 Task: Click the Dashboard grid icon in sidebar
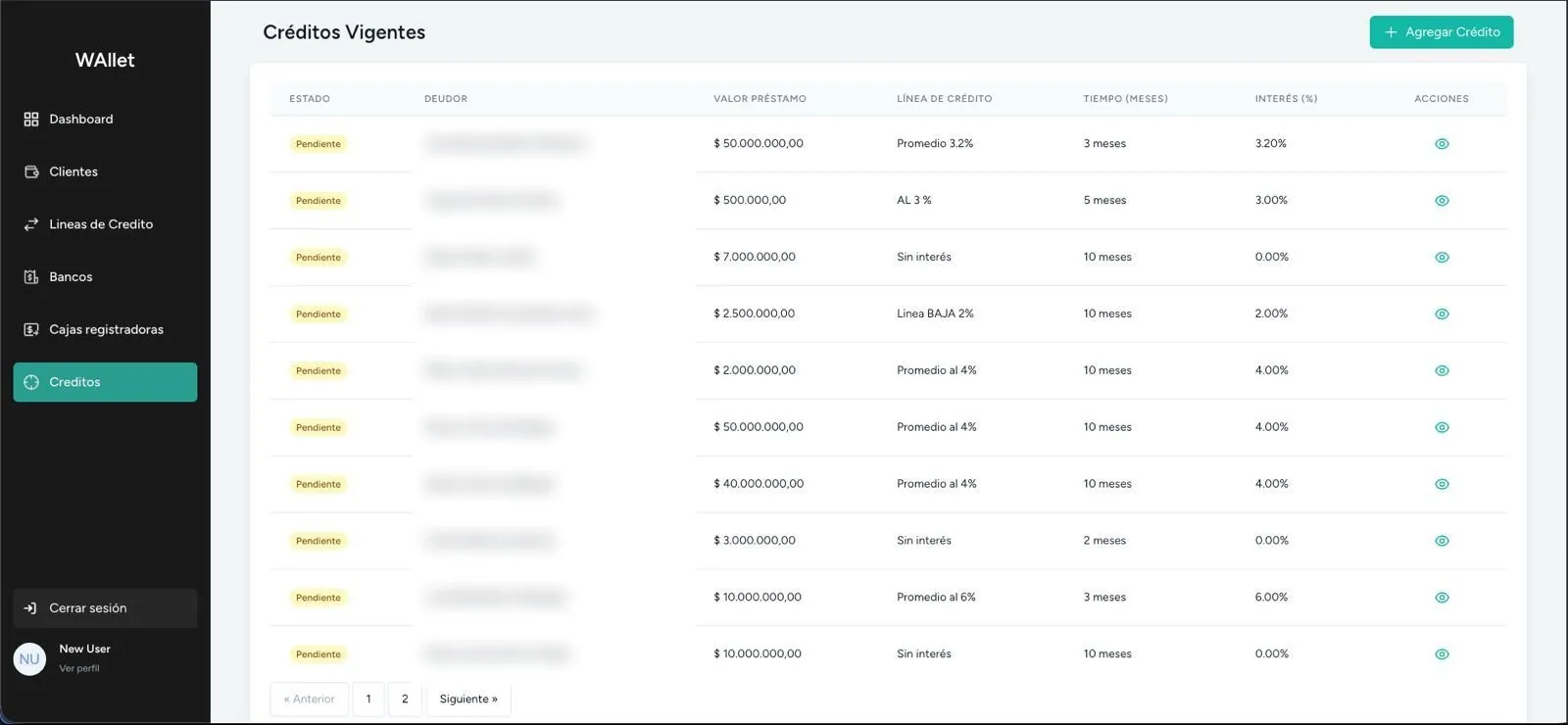[x=31, y=120]
